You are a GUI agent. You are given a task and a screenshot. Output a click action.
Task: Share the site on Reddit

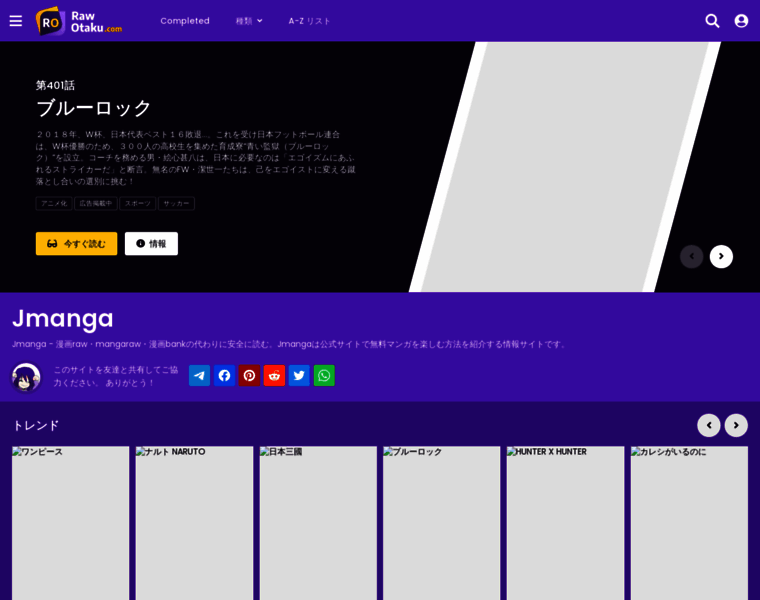click(274, 376)
